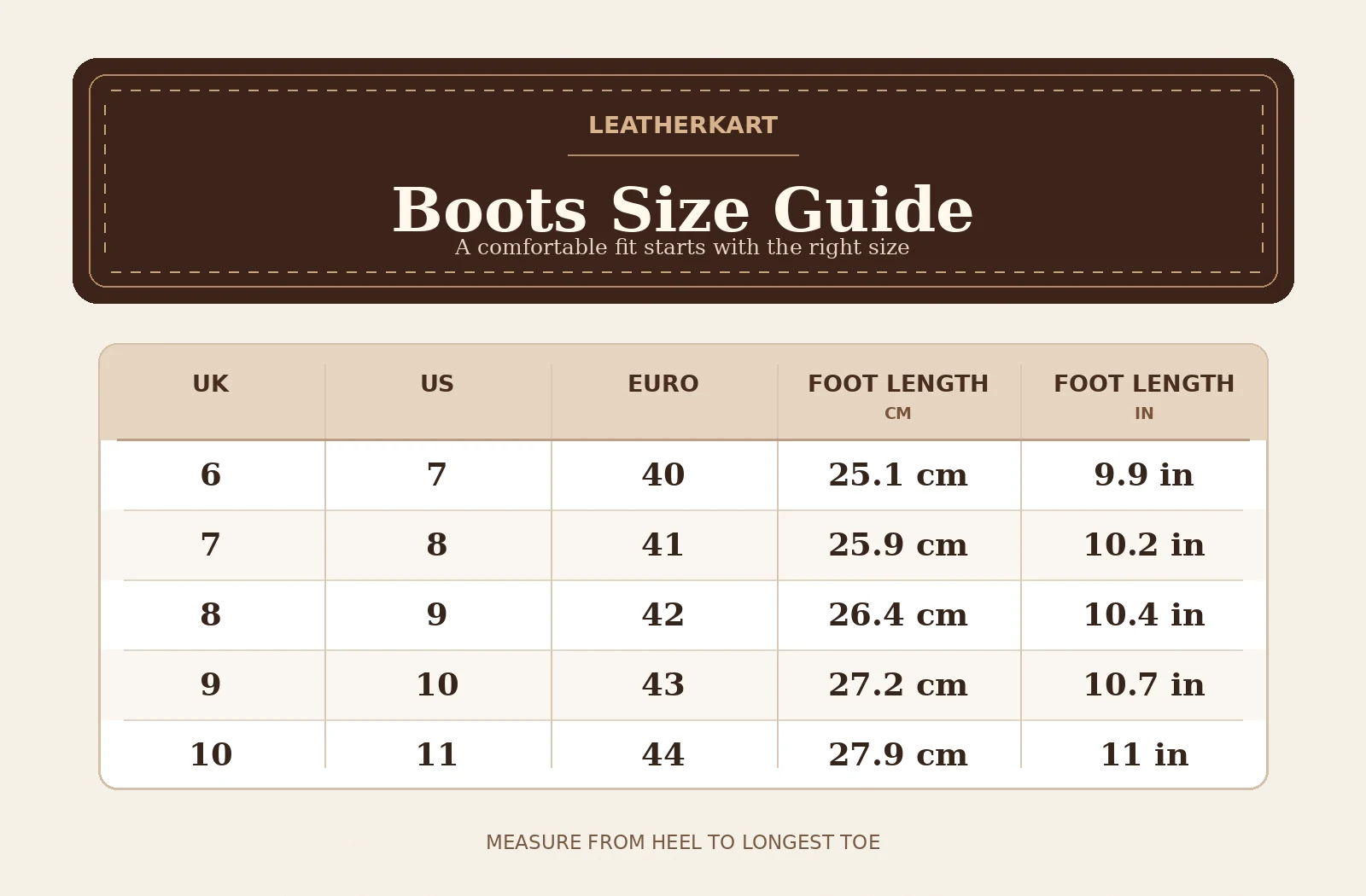Viewport: 1366px width, 896px height.
Task: Select the 25.9 cm foot length
Action: click(898, 544)
